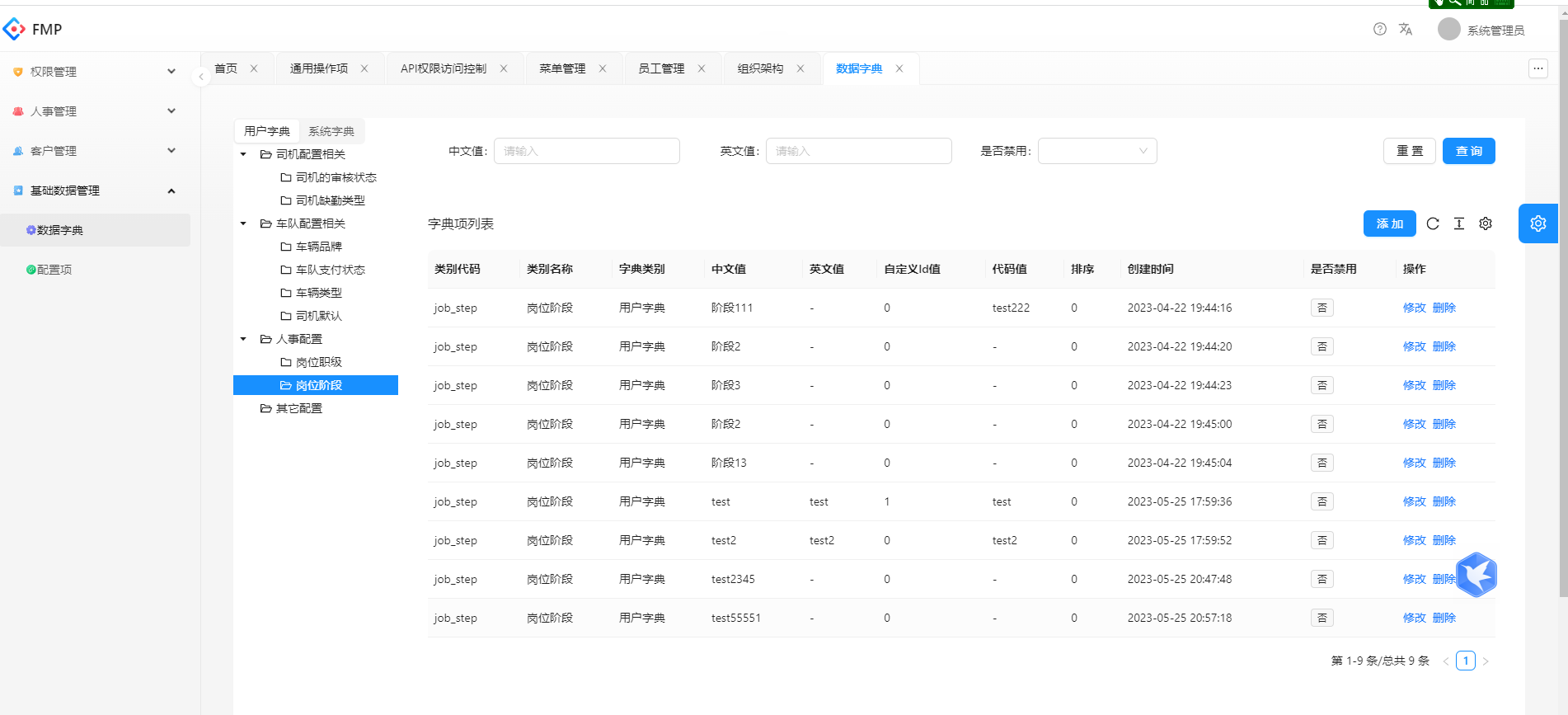Focus the 中文值 input field
The image size is (1568, 715).
(587, 151)
